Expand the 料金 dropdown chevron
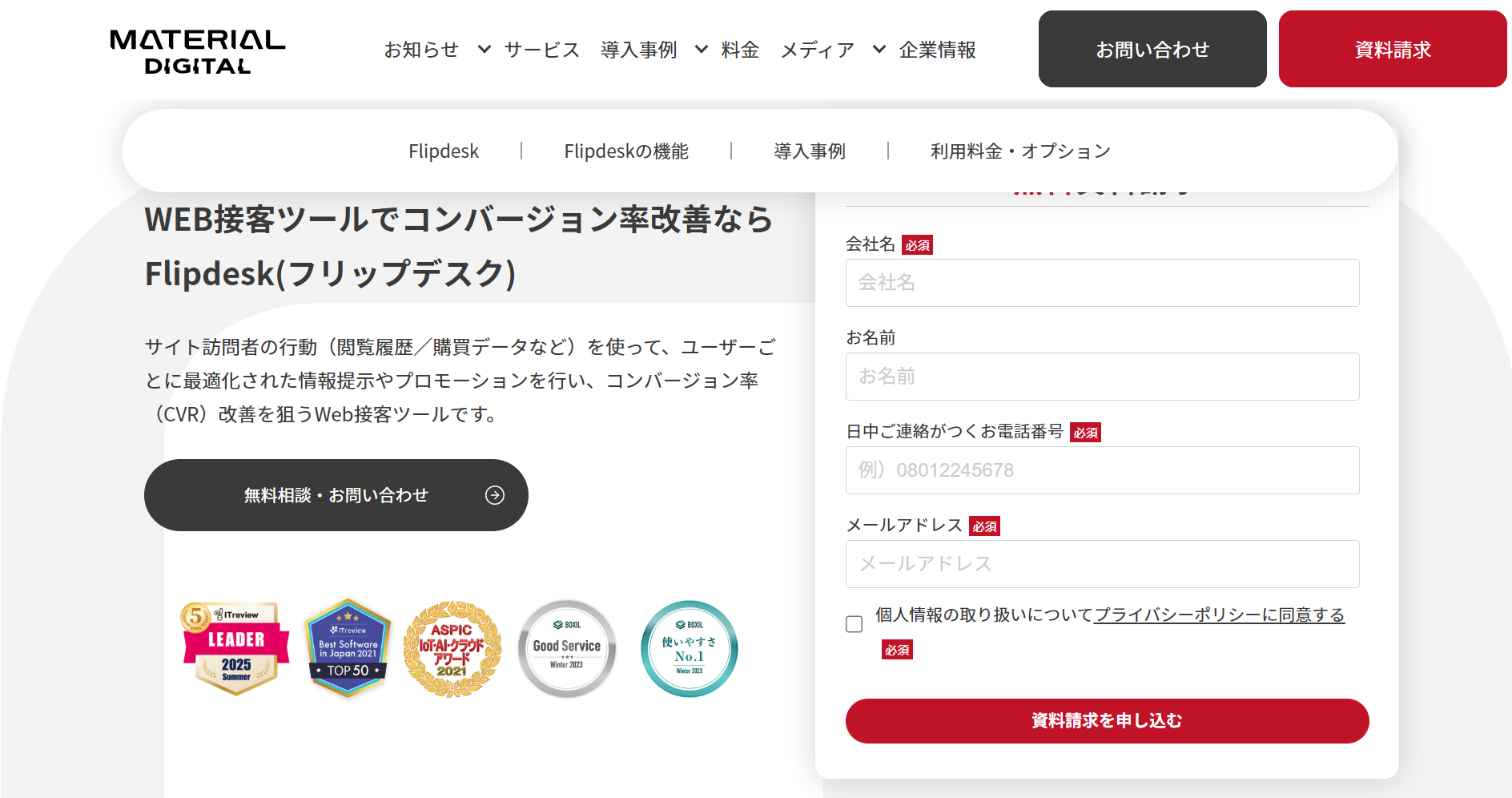 (701, 50)
